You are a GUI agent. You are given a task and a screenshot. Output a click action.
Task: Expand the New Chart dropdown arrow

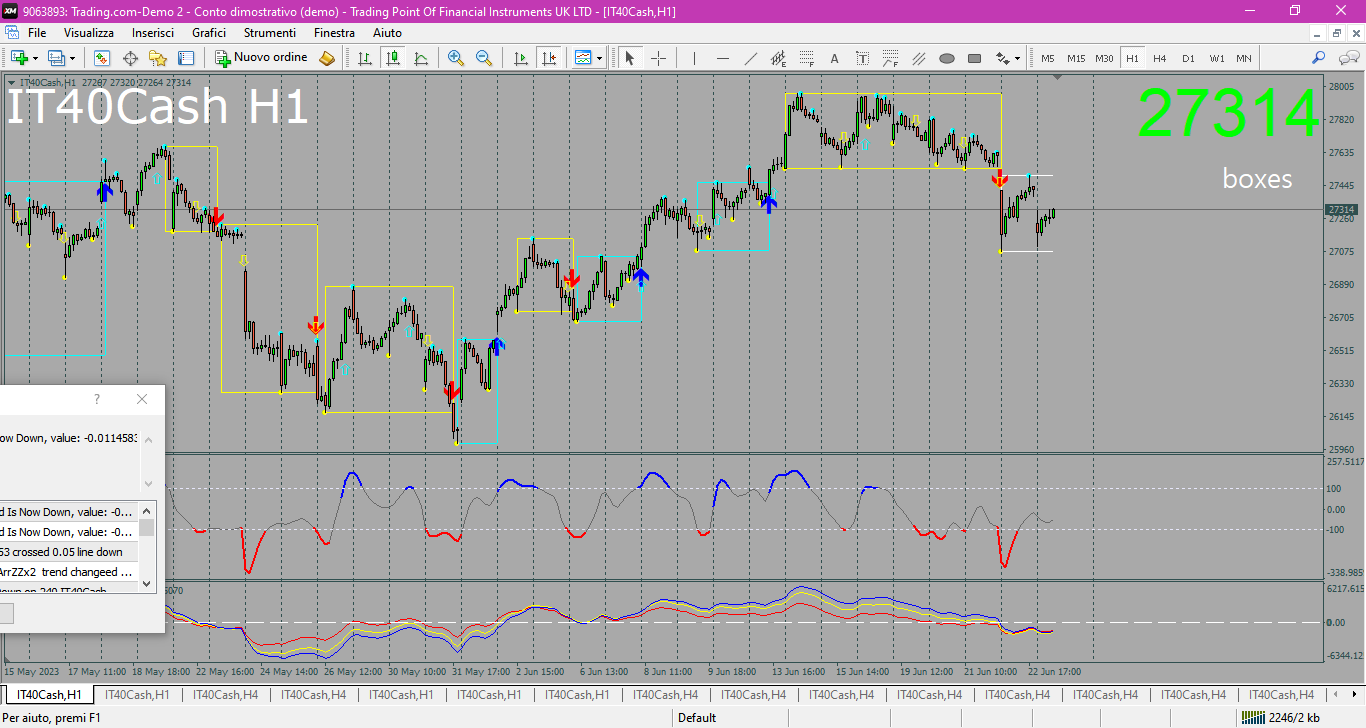click(x=35, y=58)
